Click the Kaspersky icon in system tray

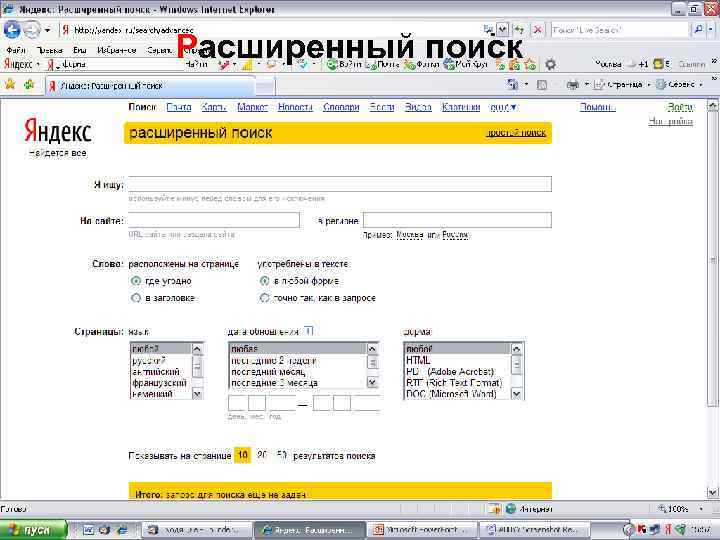(641, 530)
